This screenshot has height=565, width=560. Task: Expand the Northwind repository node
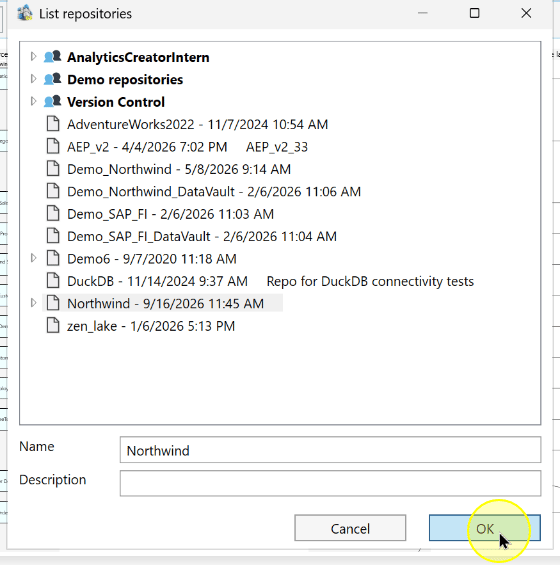pyautogui.click(x=33, y=303)
